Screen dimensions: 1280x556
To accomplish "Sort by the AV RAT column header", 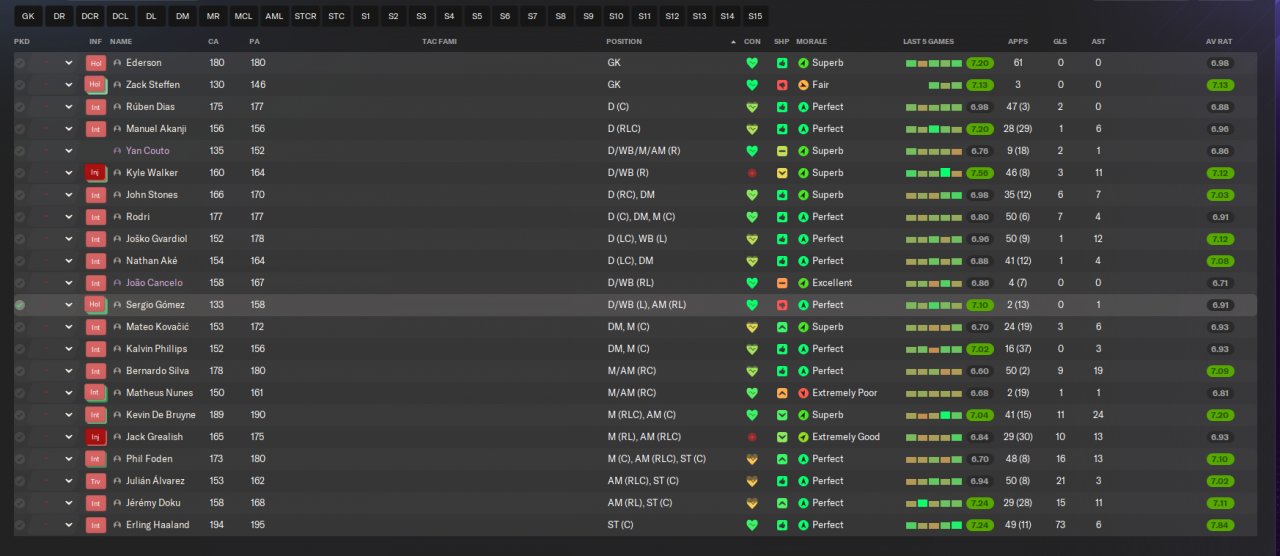I will point(1219,42).
